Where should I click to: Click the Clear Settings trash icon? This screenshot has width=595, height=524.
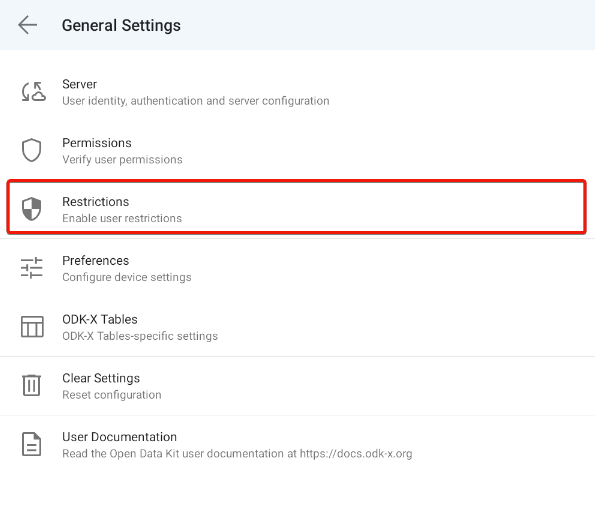point(31,385)
